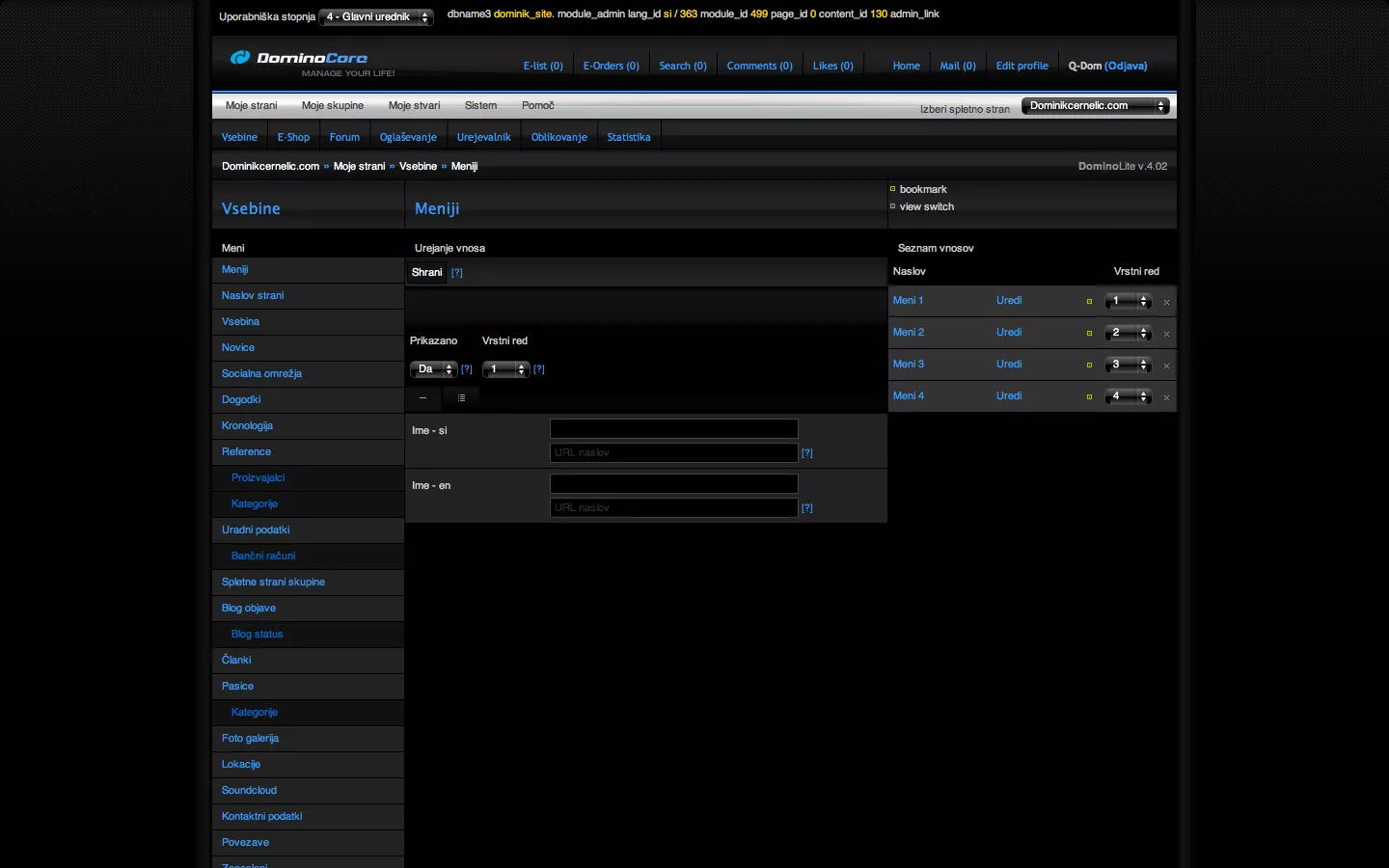
Task: Toggle the bookmark square indicator
Action: pyautogui.click(x=892, y=189)
